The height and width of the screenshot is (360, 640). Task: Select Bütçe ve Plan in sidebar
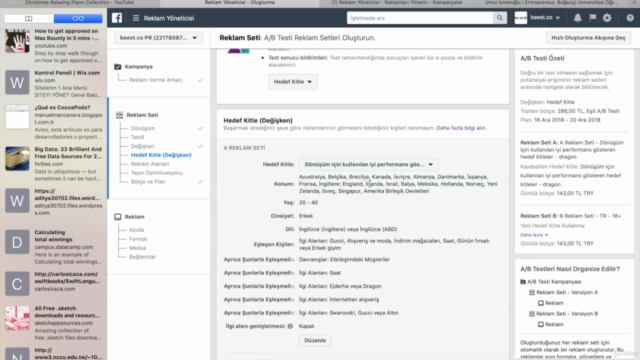148,182
